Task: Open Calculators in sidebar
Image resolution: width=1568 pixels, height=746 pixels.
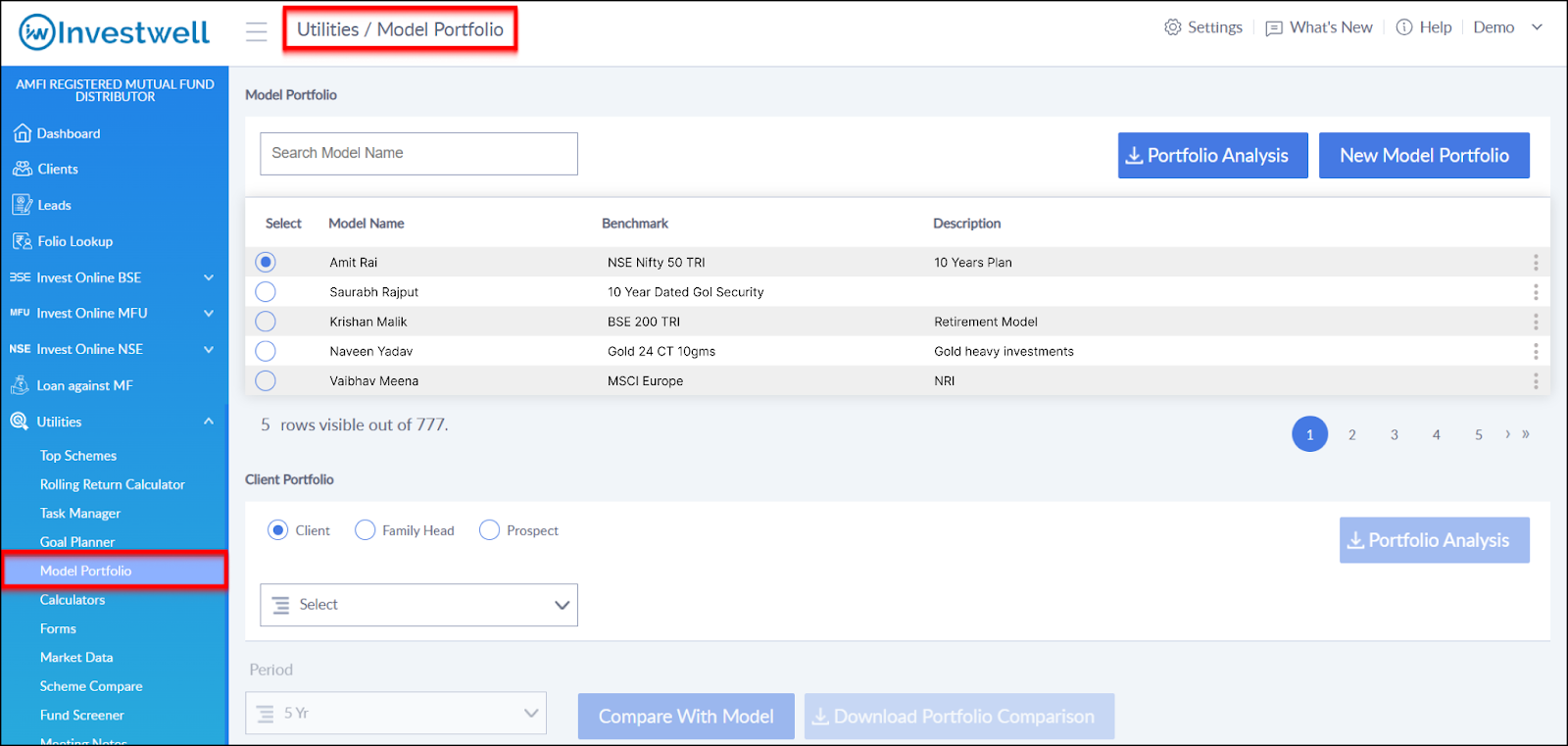Action: [x=73, y=600]
